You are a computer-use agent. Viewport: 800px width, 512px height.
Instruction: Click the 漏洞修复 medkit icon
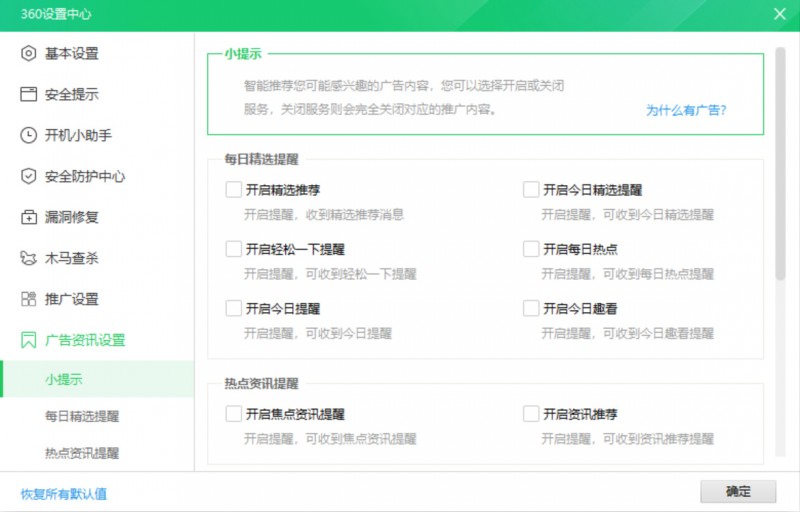(29, 217)
